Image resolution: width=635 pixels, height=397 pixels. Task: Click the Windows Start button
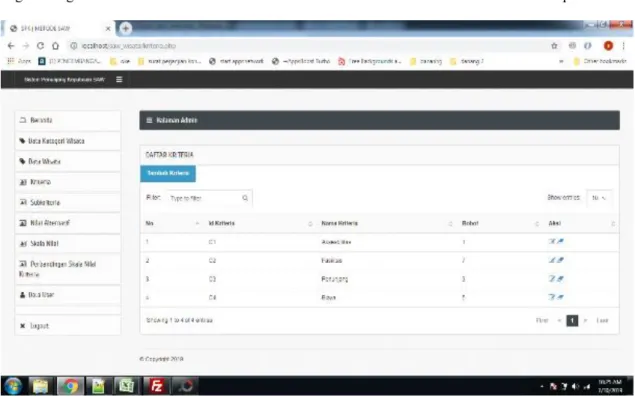pos(14,386)
